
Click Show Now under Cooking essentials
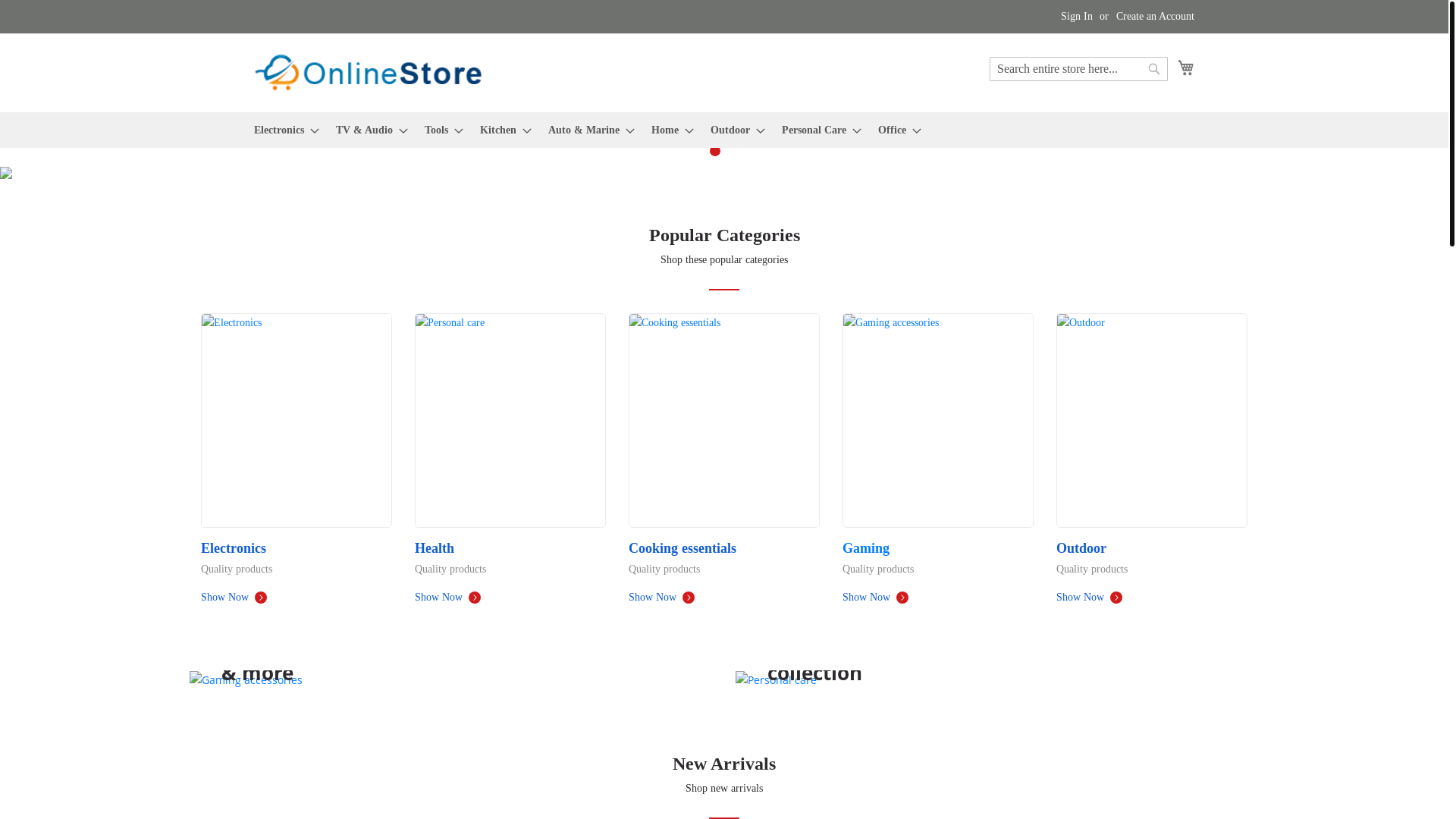652,598
